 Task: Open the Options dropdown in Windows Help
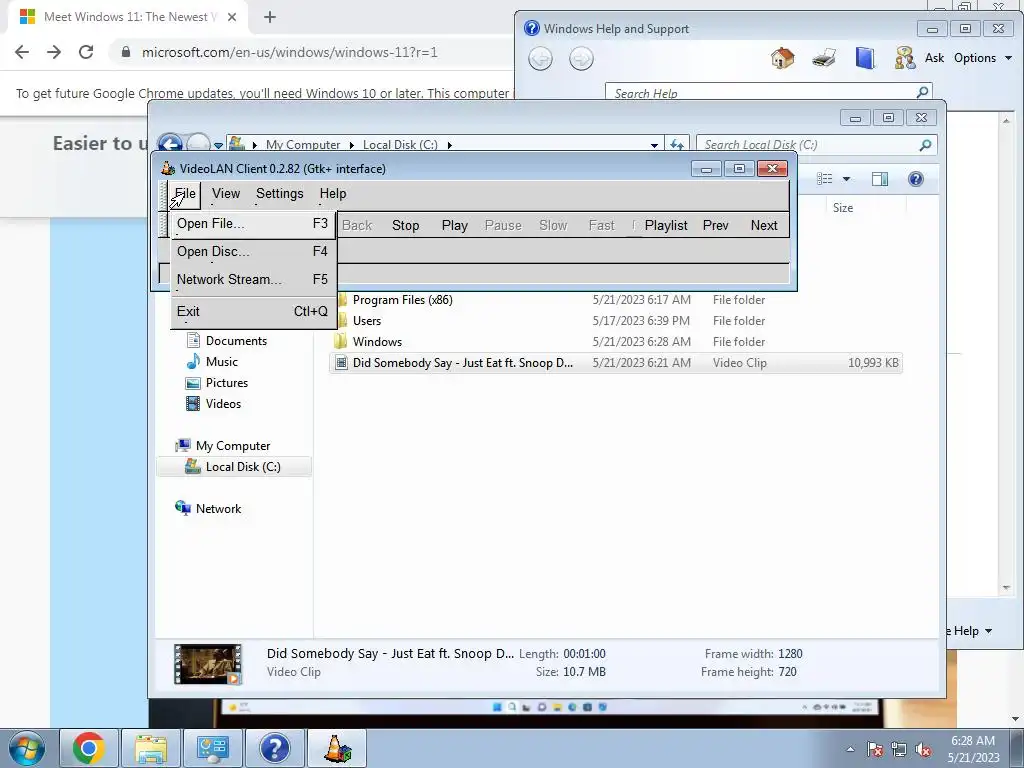983,58
